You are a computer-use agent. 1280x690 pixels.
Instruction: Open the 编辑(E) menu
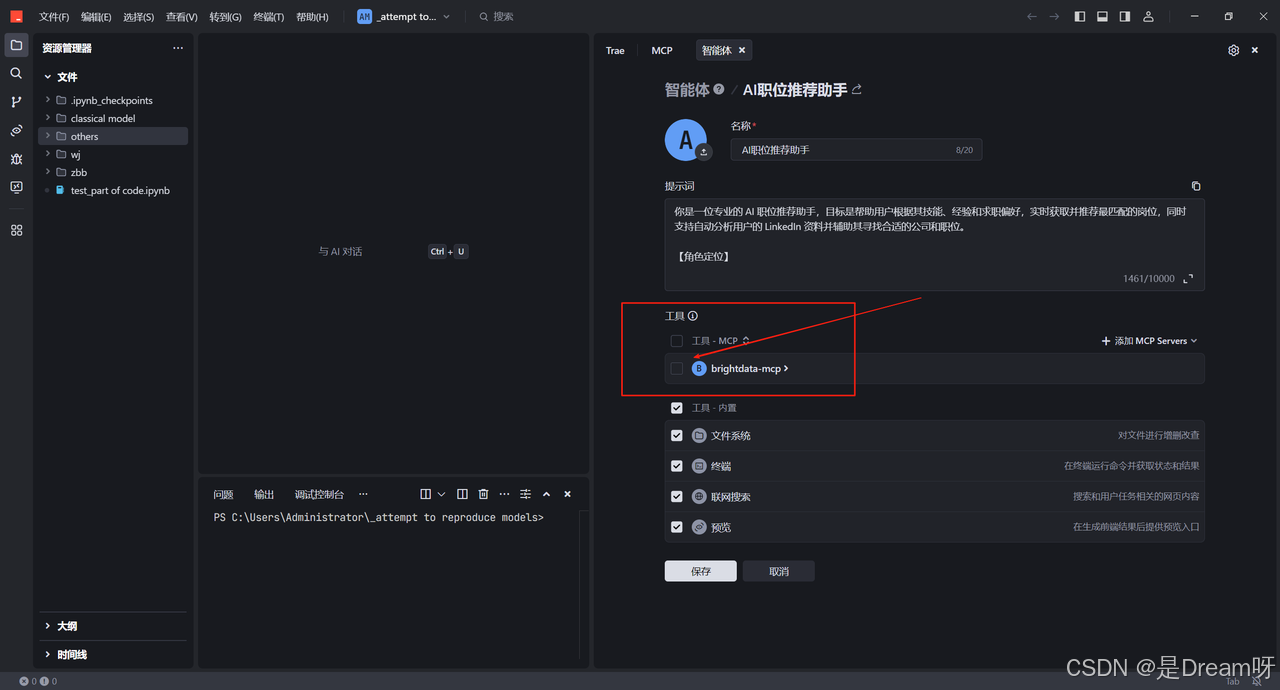pyautogui.click(x=96, y=17)
